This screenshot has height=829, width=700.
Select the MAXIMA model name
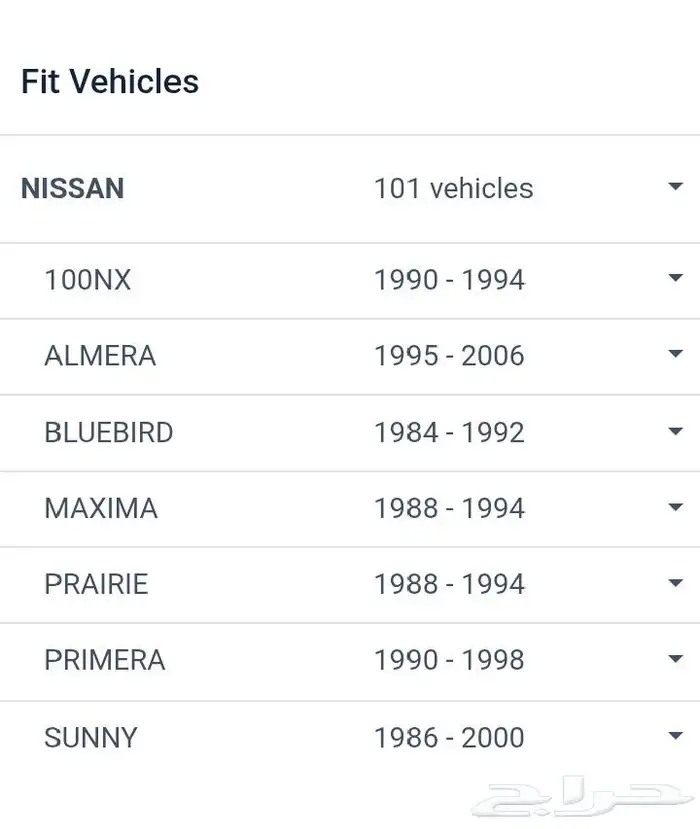click(x=101, y=508)
